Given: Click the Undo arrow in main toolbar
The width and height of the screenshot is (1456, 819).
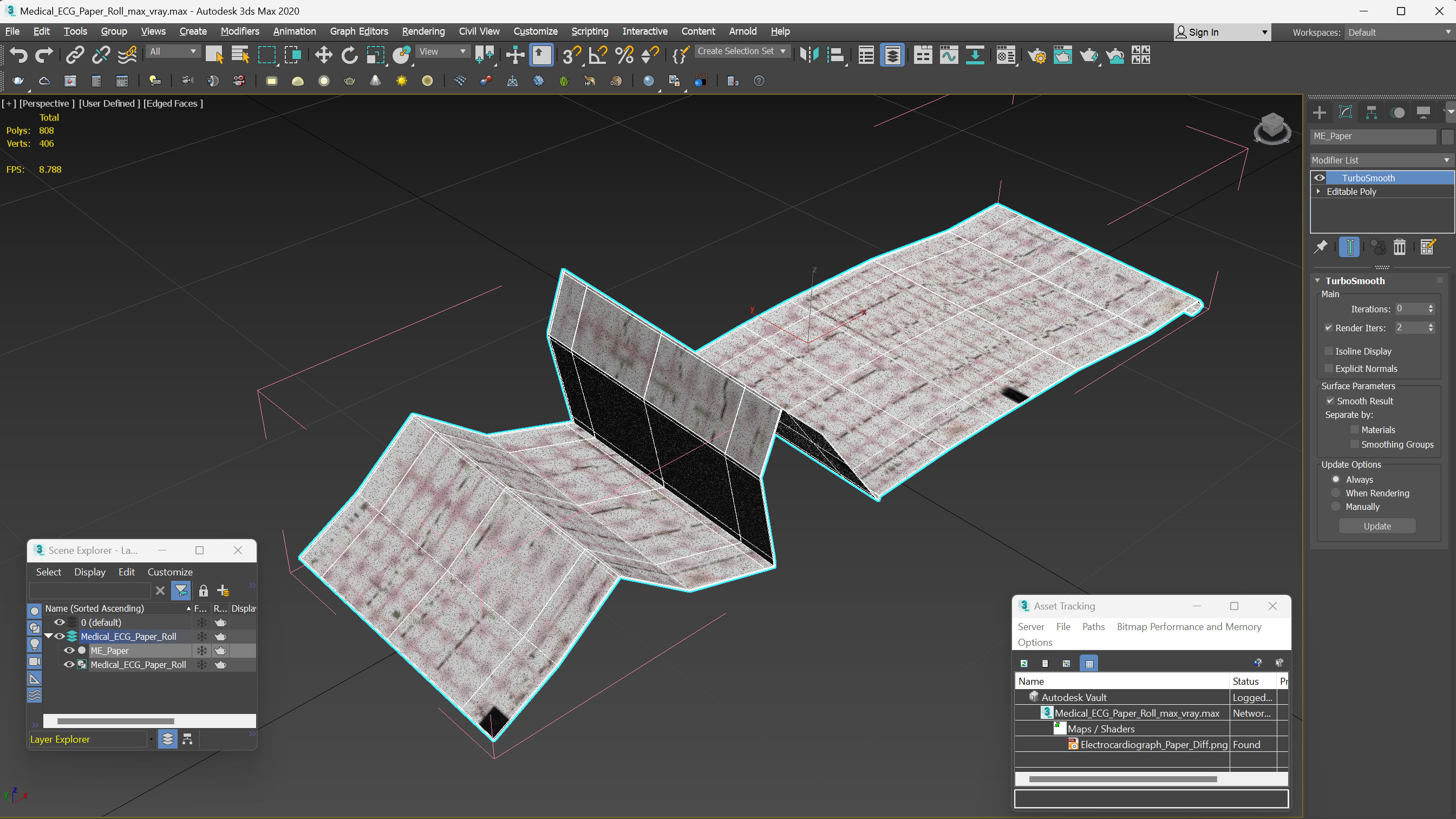Looking at the screenshot, I should [18, 55].
